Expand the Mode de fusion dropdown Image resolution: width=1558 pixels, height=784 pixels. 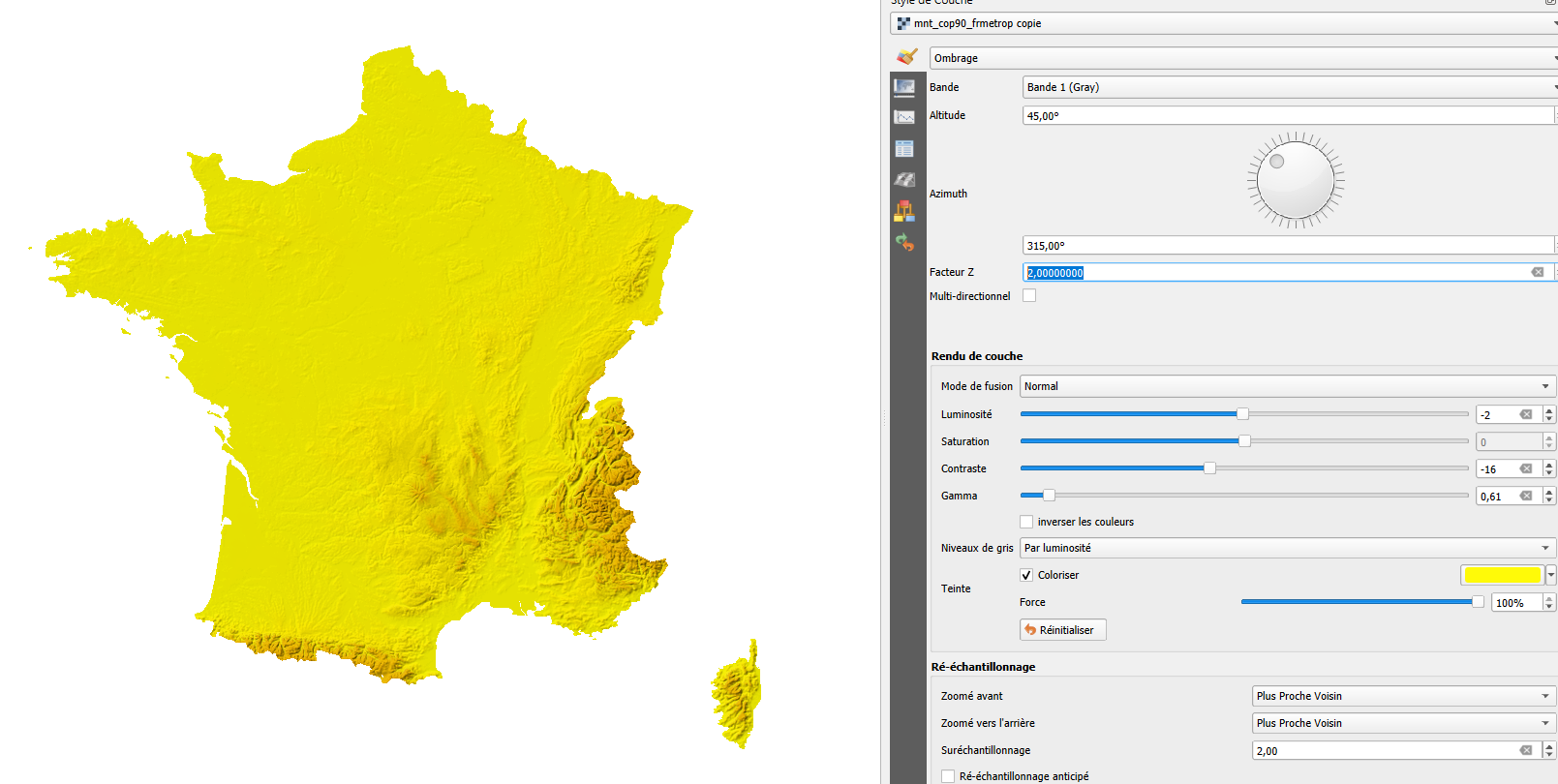tap(1287, 386)
